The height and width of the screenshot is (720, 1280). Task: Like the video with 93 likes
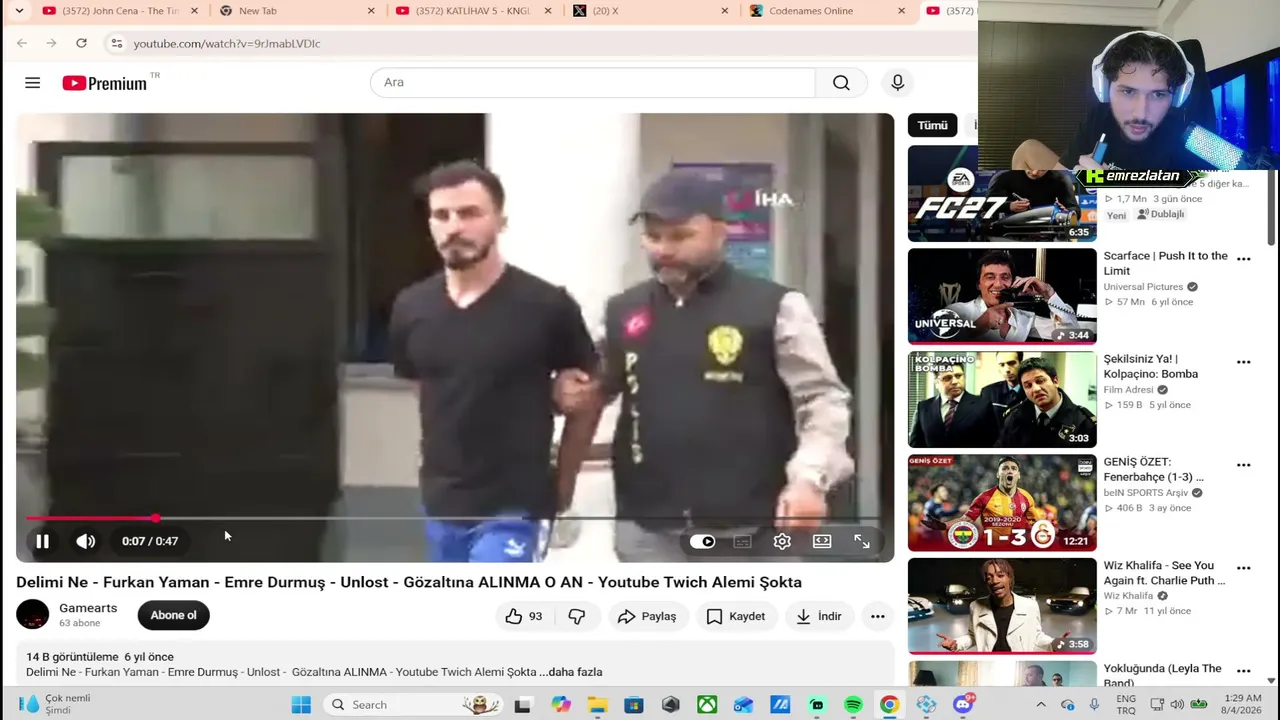pos(524,616)
